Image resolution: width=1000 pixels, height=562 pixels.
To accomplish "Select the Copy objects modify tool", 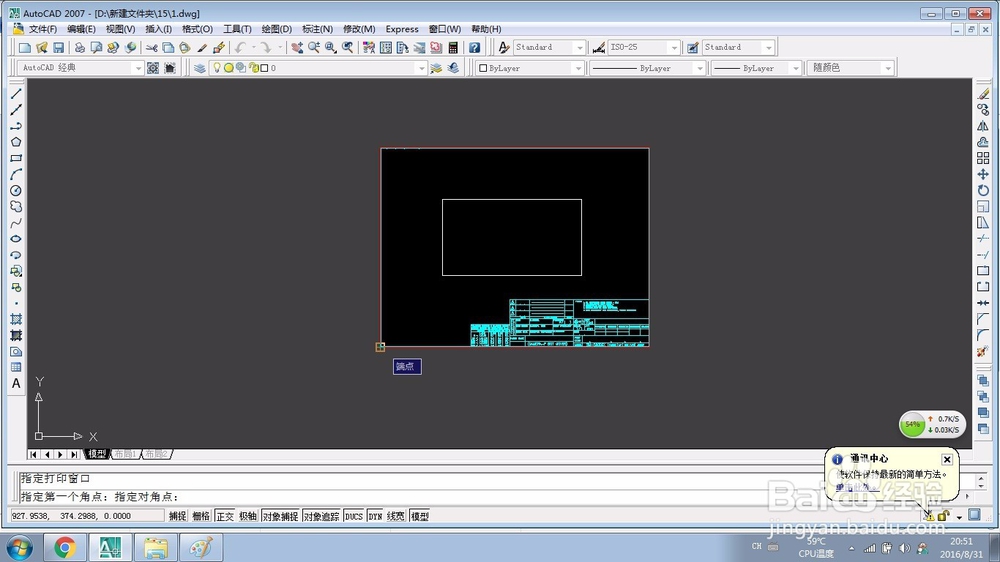I will (x=983, y=110).
